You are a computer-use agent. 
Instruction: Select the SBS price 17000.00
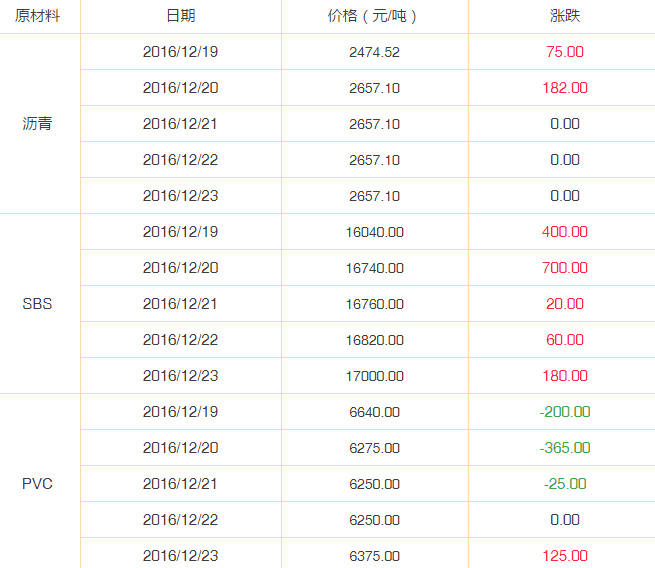[375, 376]
